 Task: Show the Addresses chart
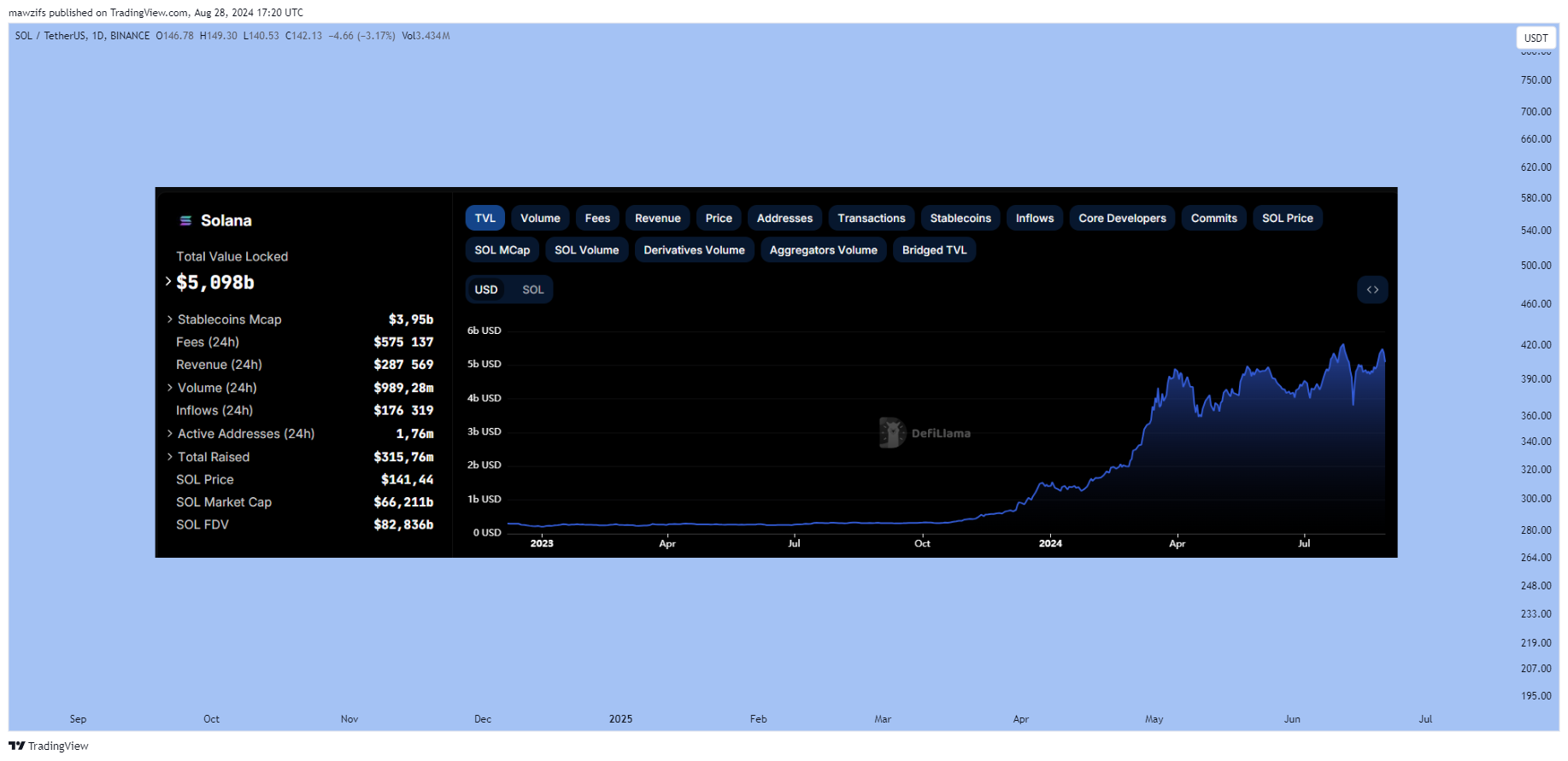784,218
